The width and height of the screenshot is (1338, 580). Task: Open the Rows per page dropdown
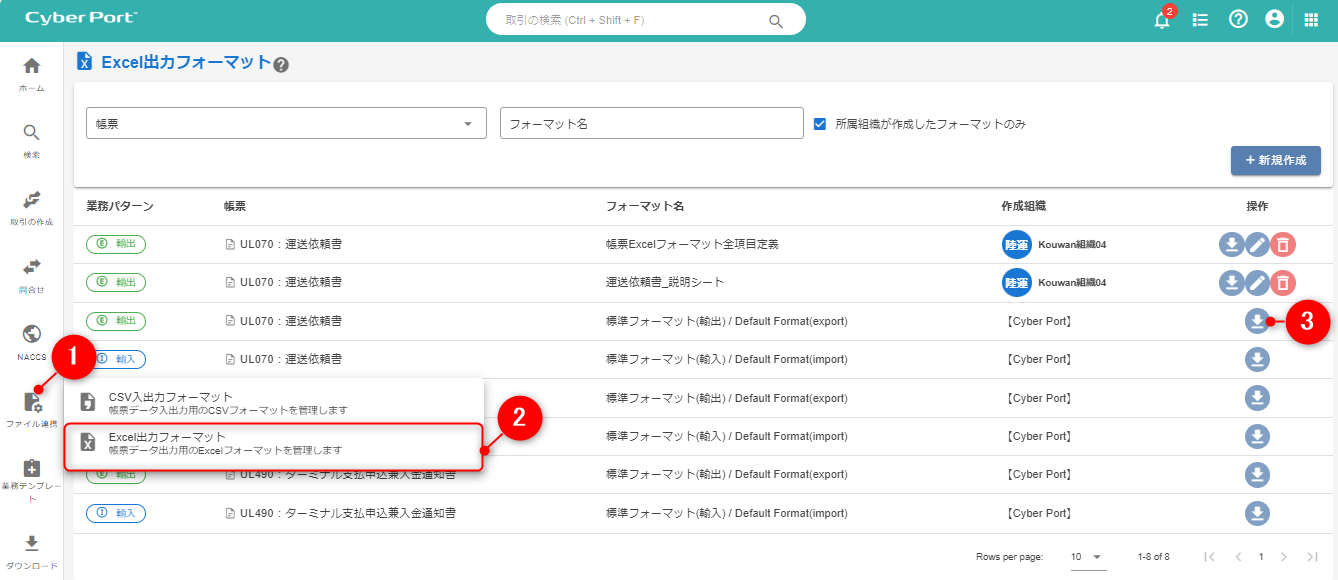tap(1088, 556)
